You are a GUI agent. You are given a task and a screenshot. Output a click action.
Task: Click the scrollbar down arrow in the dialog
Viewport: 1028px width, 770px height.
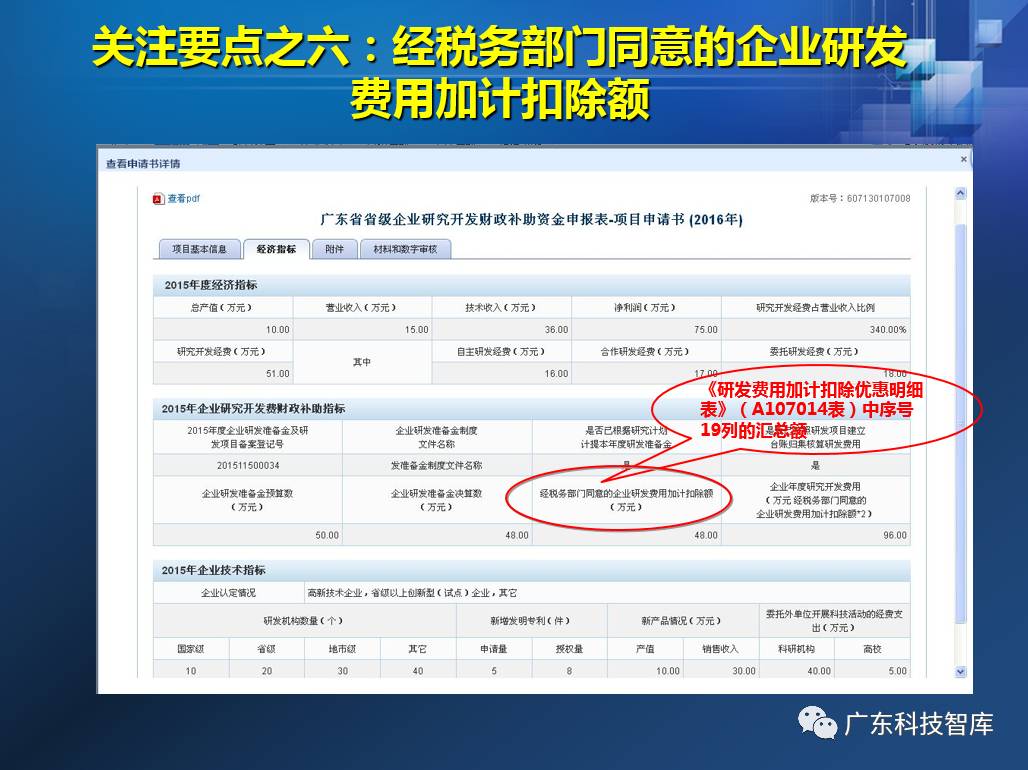[x=961, y=671]
